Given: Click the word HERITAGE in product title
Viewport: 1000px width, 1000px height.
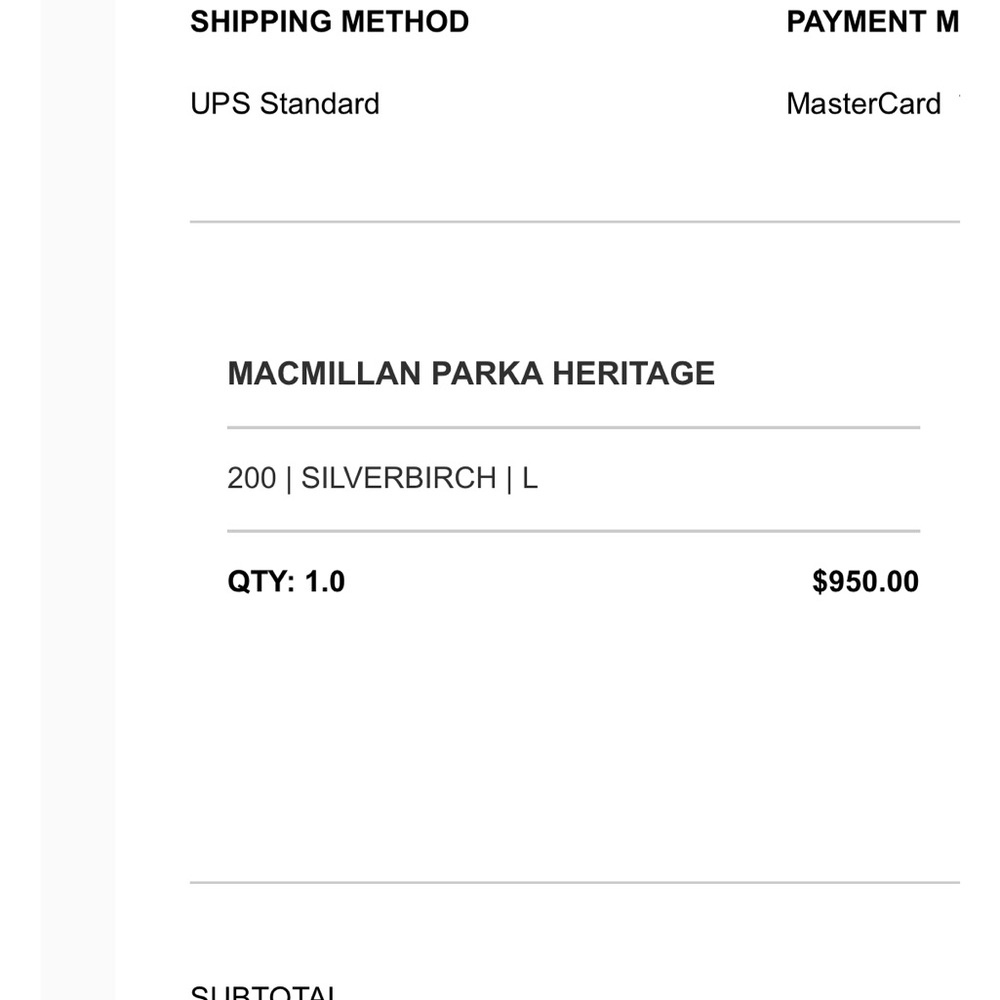Looking at the screenshot, I should (633, 373).
